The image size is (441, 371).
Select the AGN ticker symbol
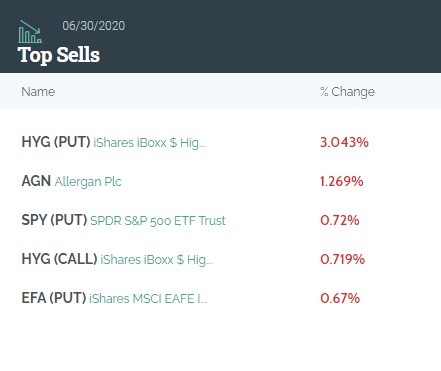tap(36, 181)
